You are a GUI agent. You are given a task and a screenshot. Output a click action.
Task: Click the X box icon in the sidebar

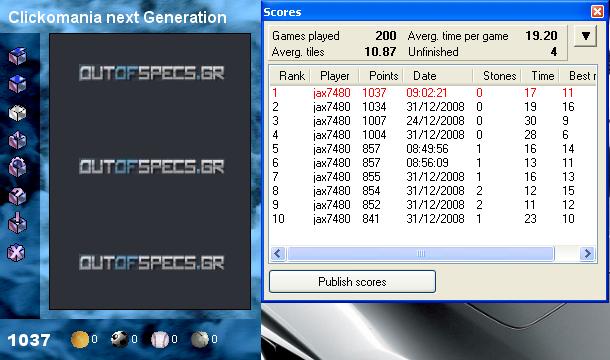tap(16, 252)
